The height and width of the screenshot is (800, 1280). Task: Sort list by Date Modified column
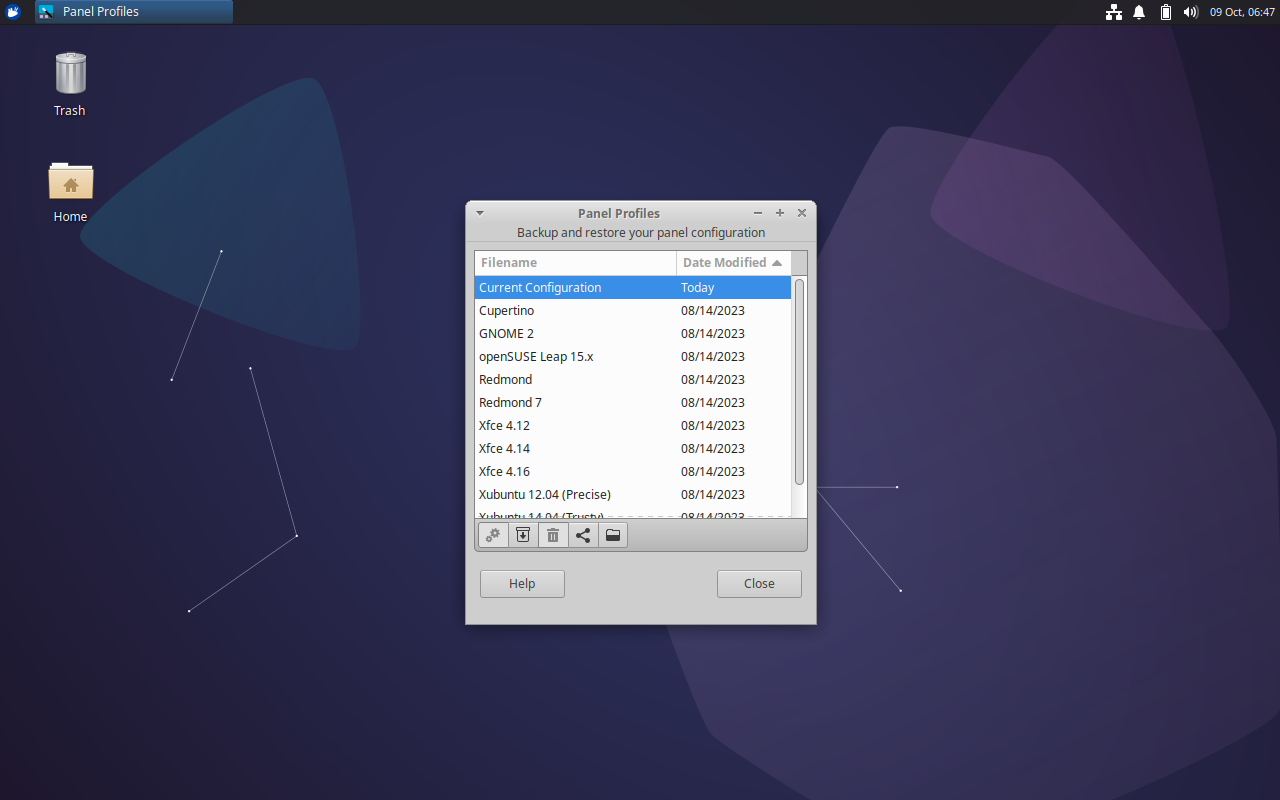tap(733, 263)
